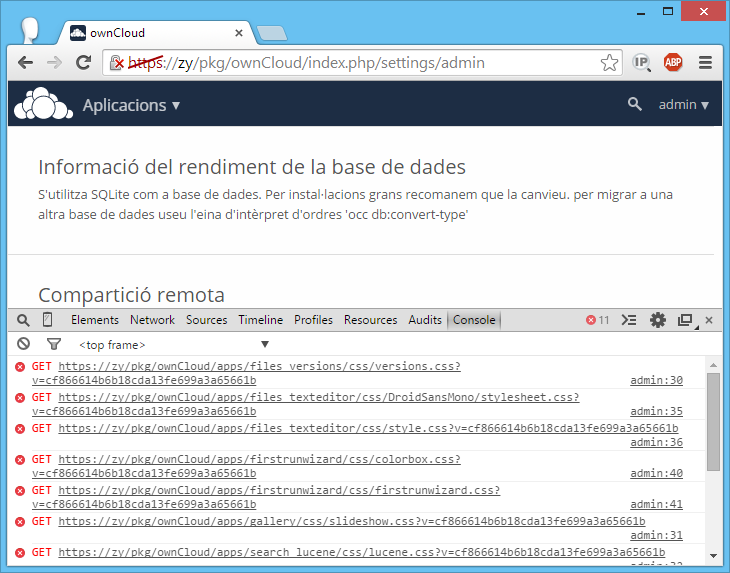The image size is (730, 573).
Task: Maximize the Chrome window
Action: click(668, 12)
